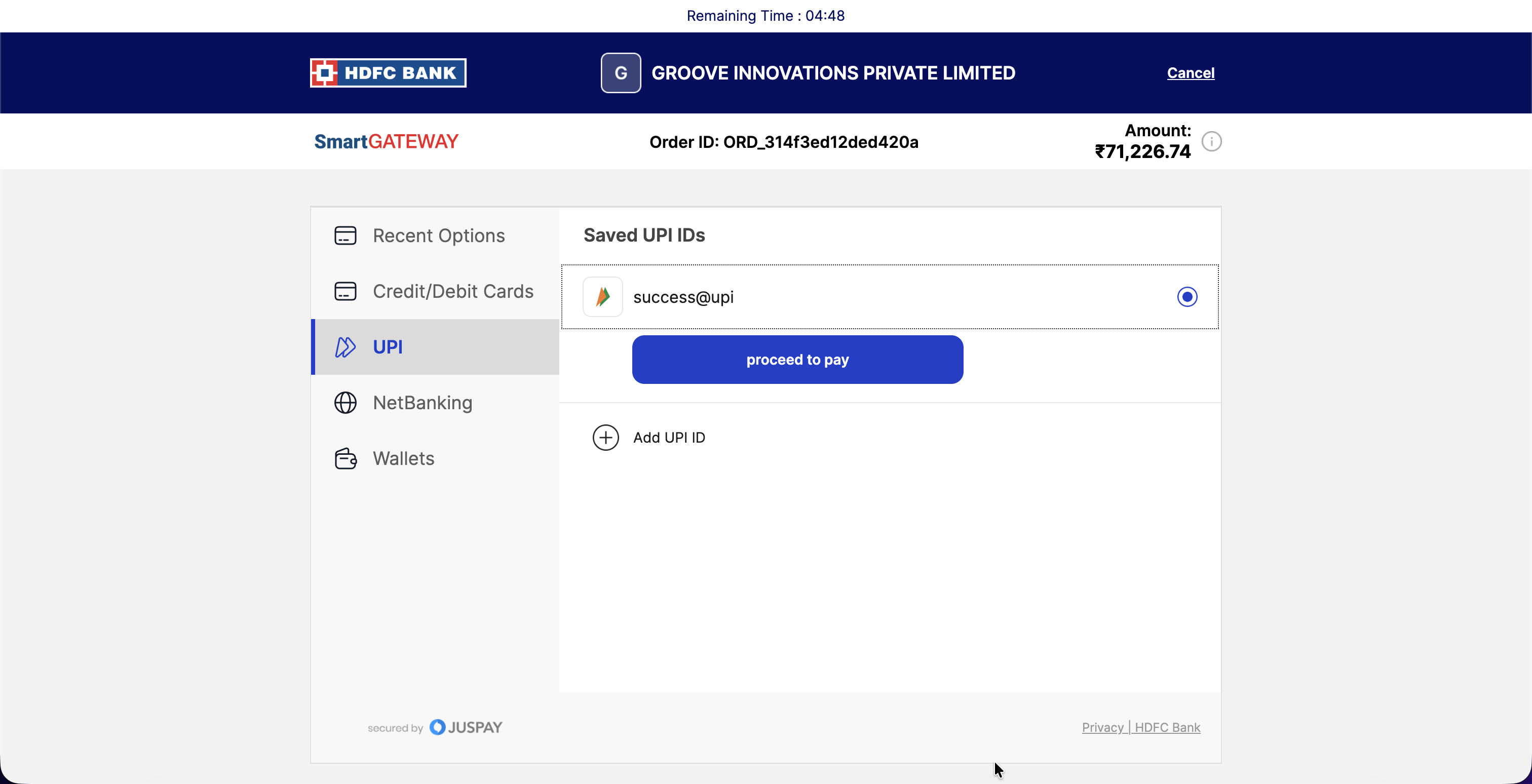Open the Recent Options tab
This screenshot has height=784, width=1532.
click(x=435, y=236)
